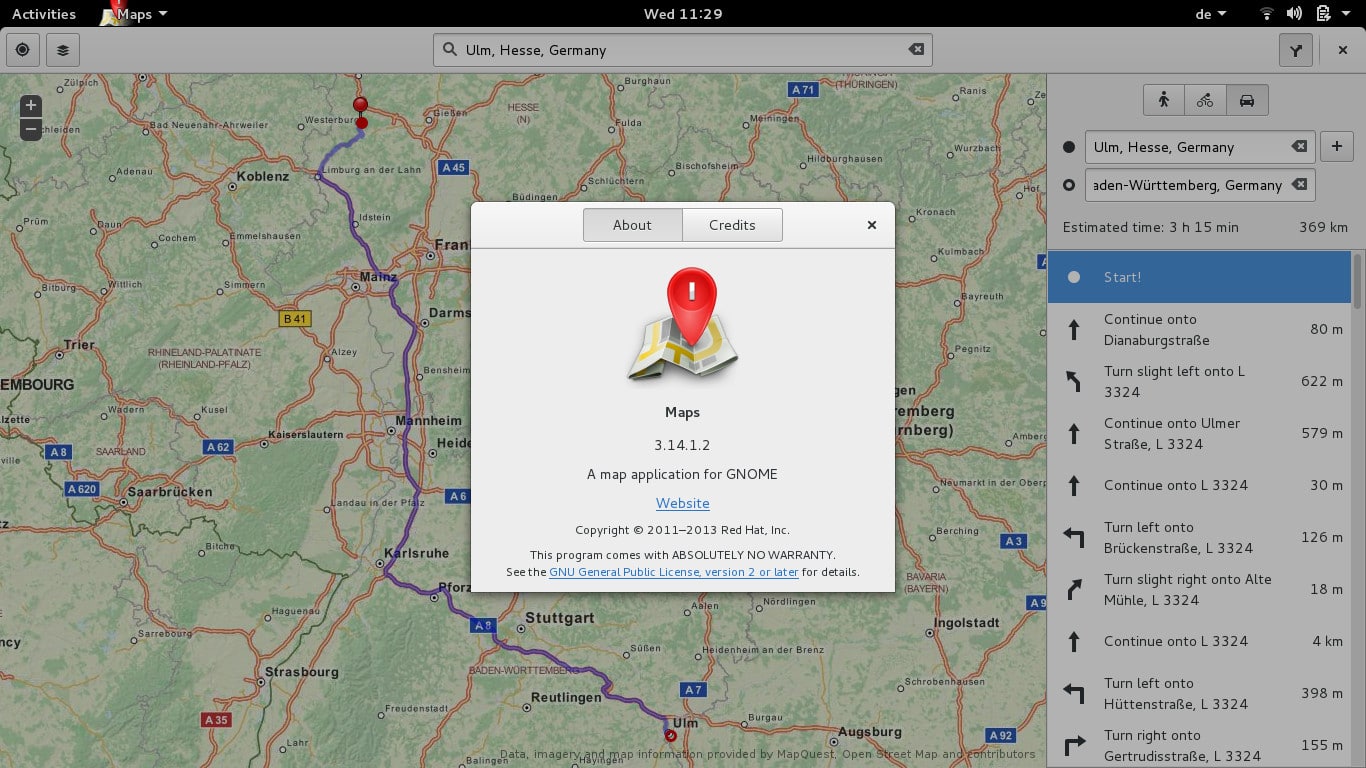Close the Maps window
Viewport: 1366px width, 768px height.
tap(1343, 50)
